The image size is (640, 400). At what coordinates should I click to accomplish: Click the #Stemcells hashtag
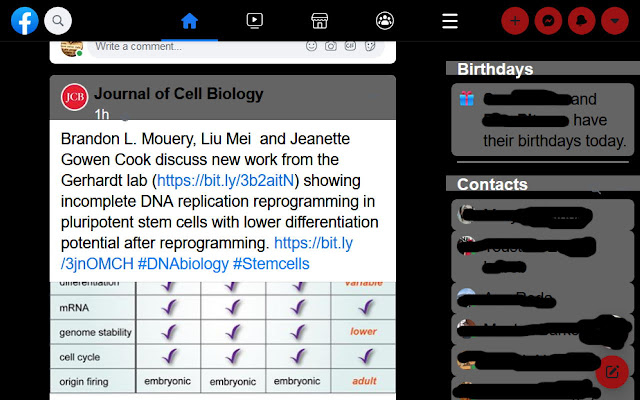(271, 264)
